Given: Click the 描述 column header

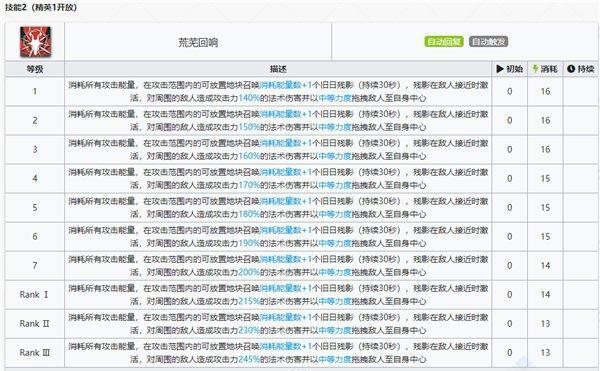Looking at the screenshot, I should [x=278, y=69].
